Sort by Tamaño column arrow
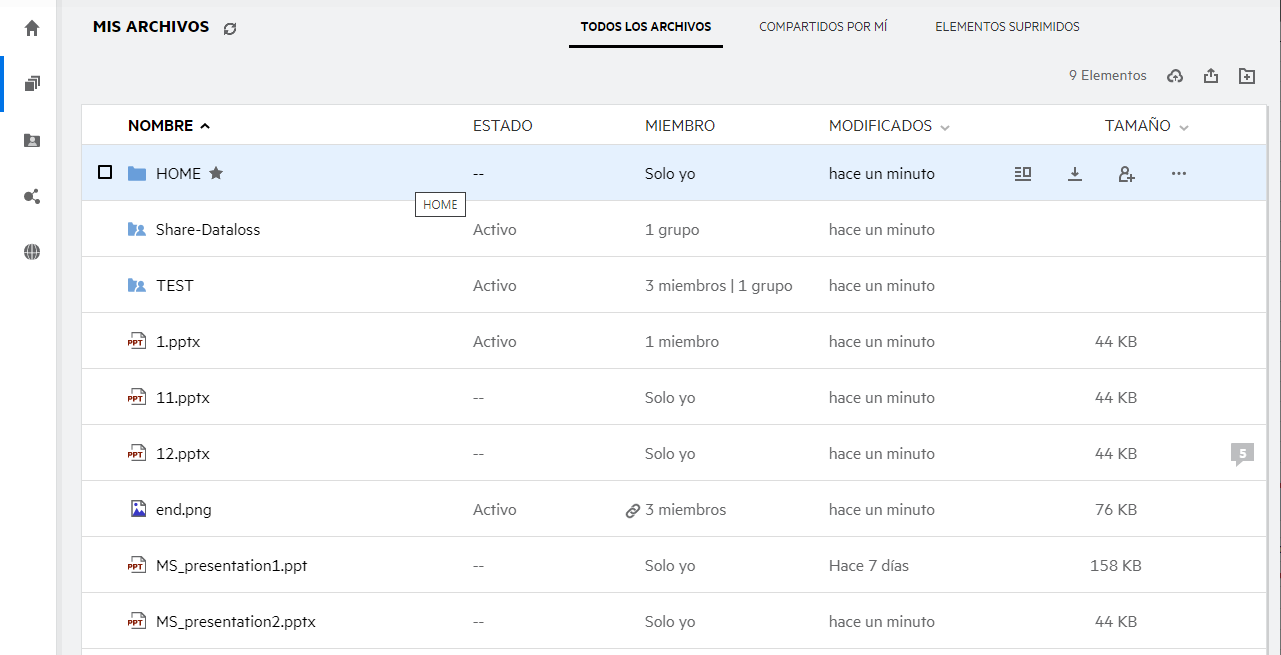 click(x=1184, y=127)
